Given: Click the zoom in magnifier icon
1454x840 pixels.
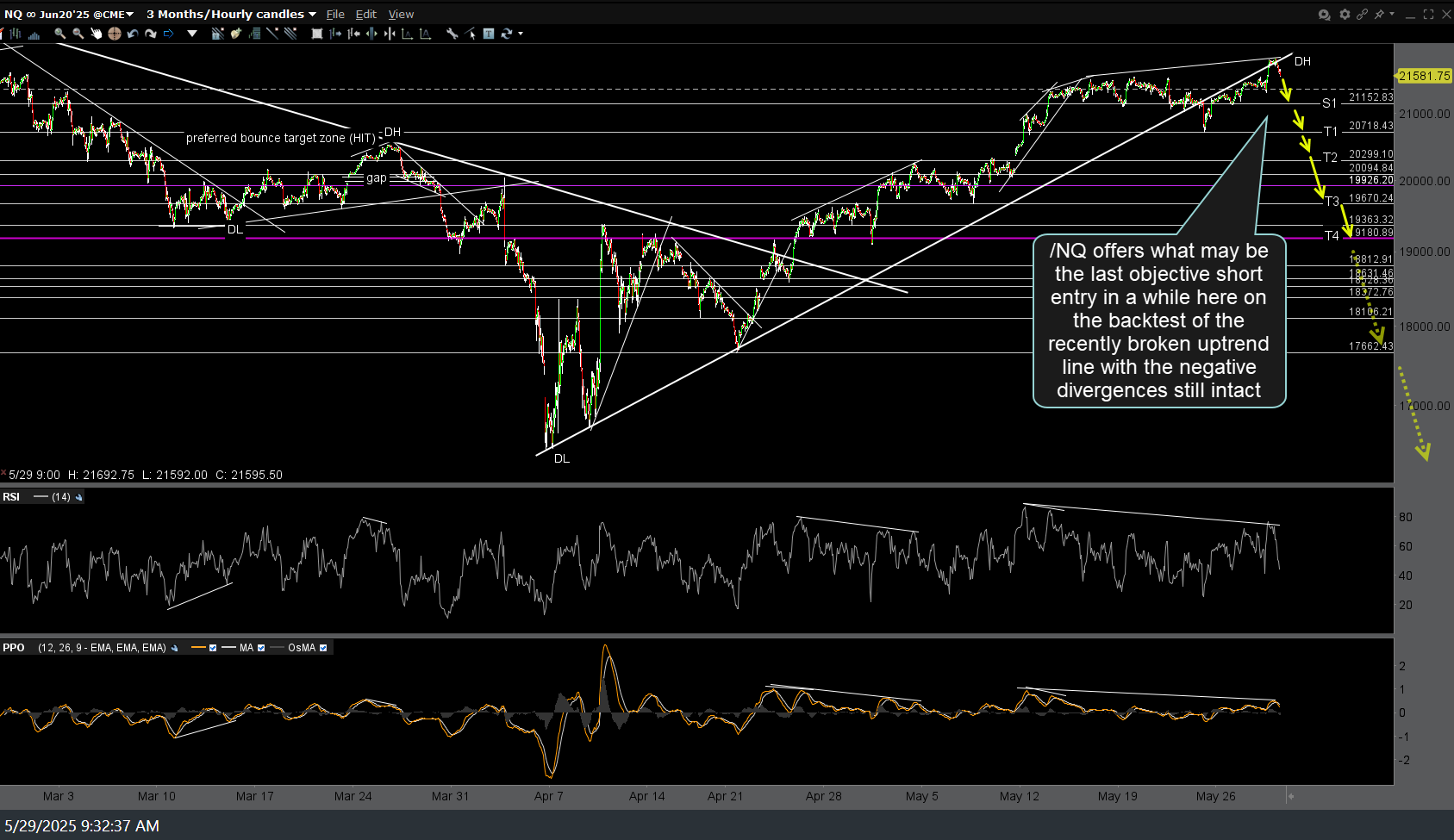Looking at the screenshot, I should 59,34.
